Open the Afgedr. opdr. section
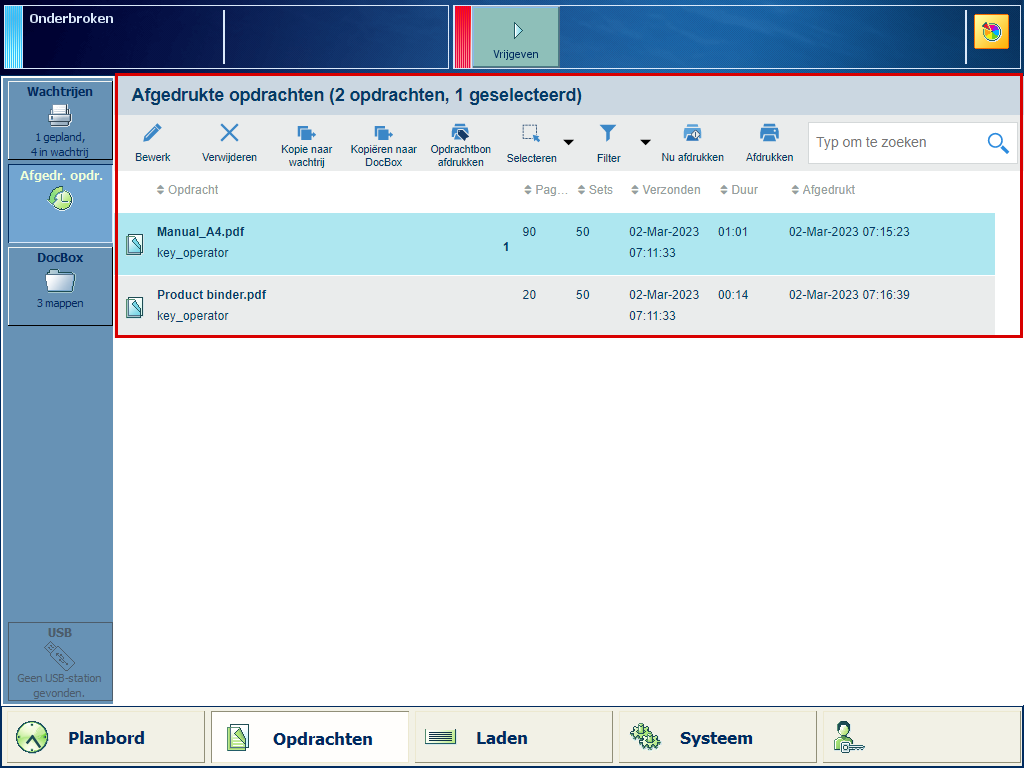Viewport: 1024px width, 768px height. [x=60, y=203]
